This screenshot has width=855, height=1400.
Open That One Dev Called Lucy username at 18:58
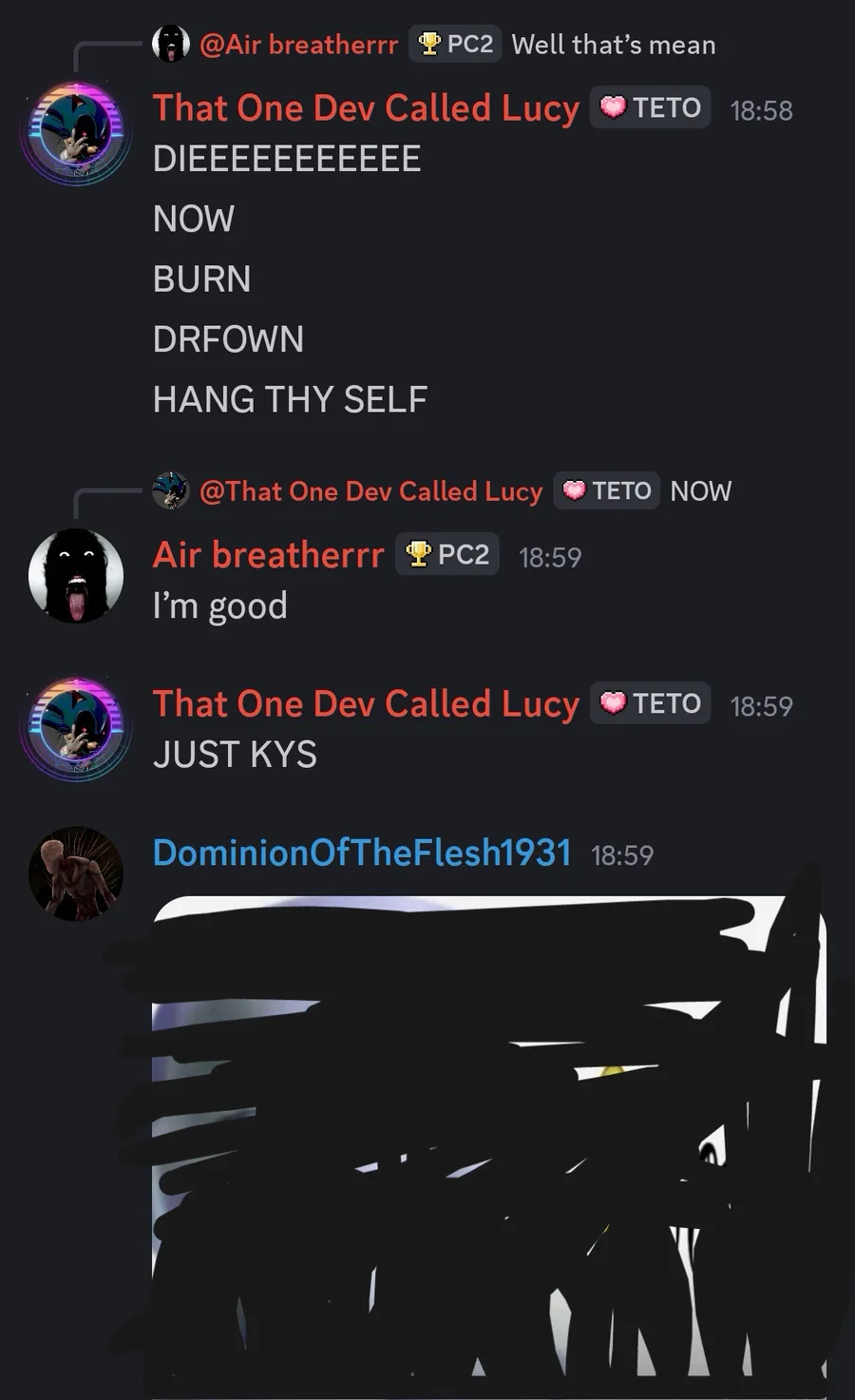pyautogui.click(x=366, y=108)
